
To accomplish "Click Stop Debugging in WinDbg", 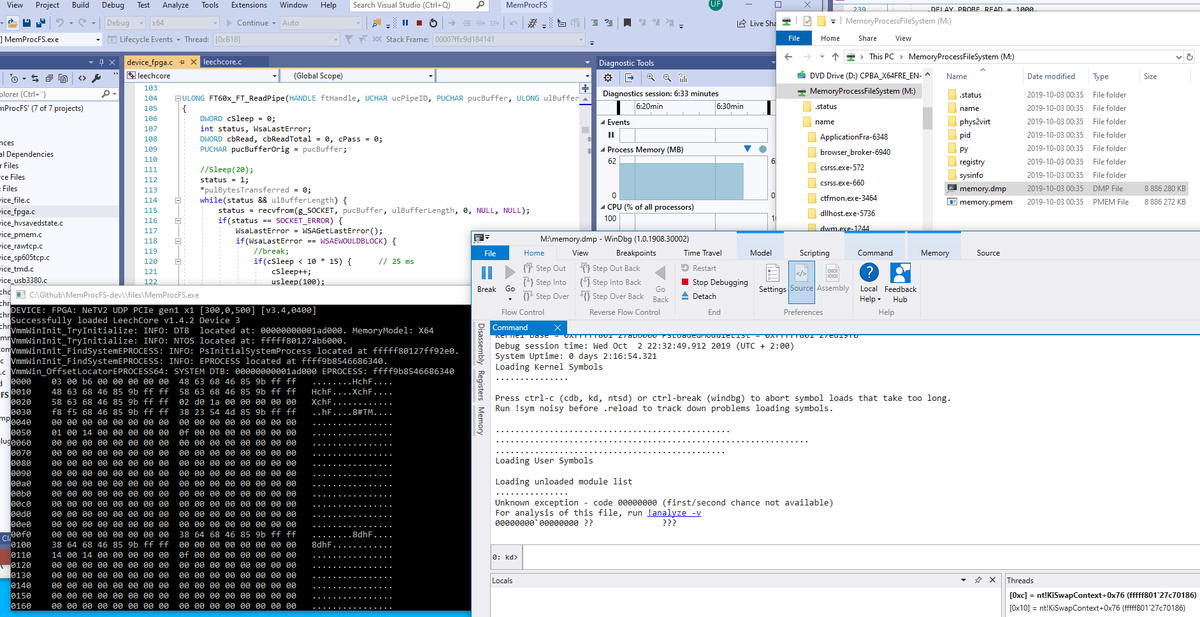I will 714,282.
